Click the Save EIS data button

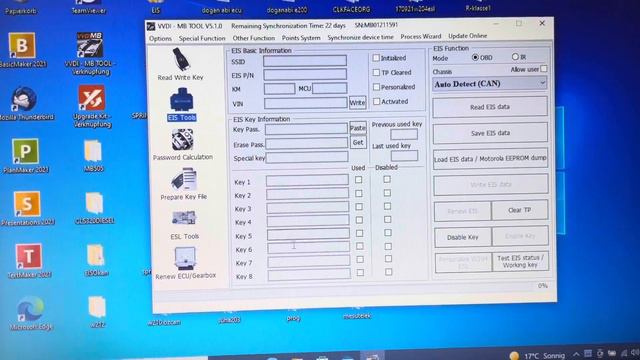point(490,133)
